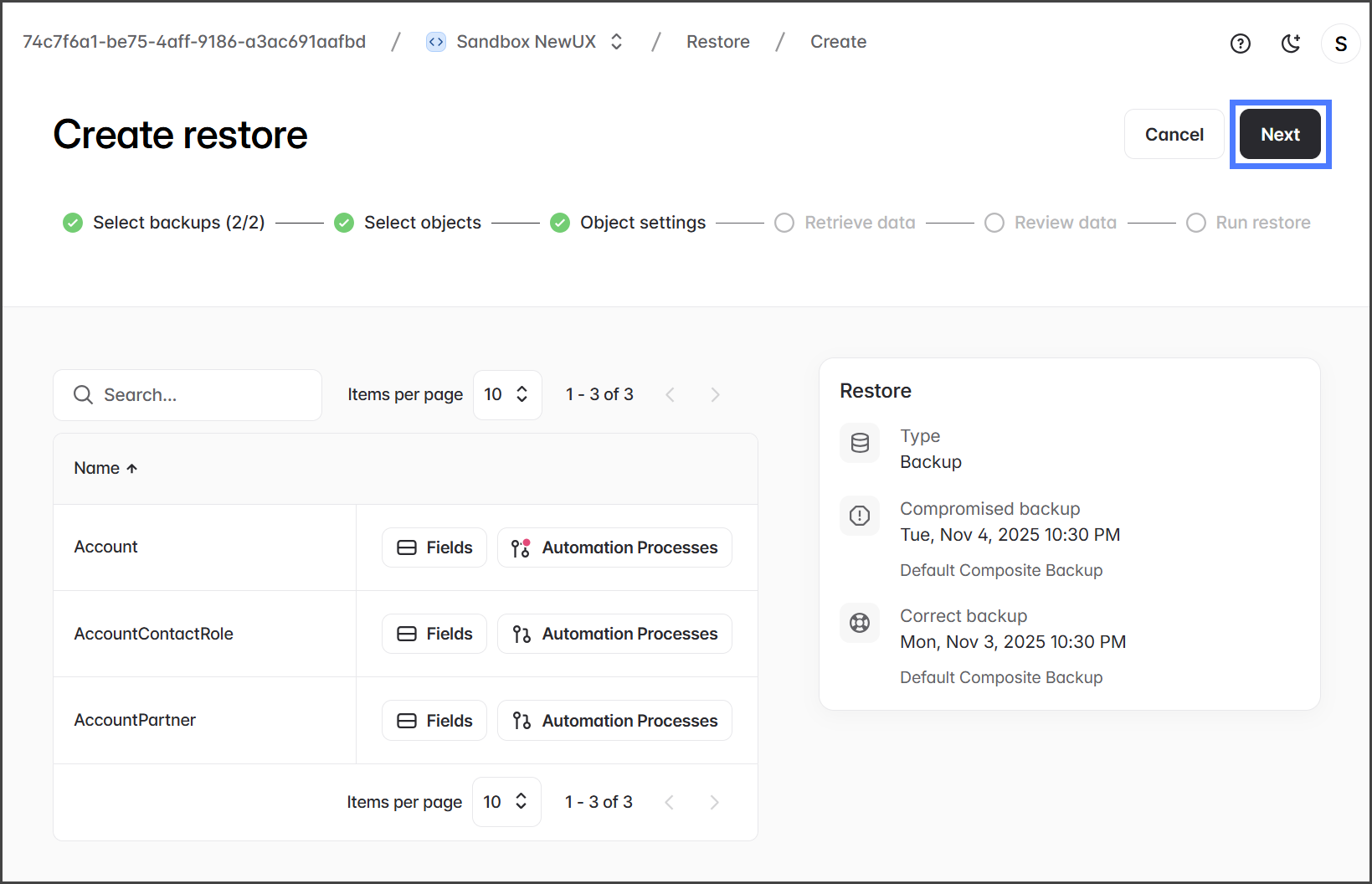This screenshot has height=884, width=1372.
Task: Select the Retrieve data step circle
Action: [x=784, y=223]
